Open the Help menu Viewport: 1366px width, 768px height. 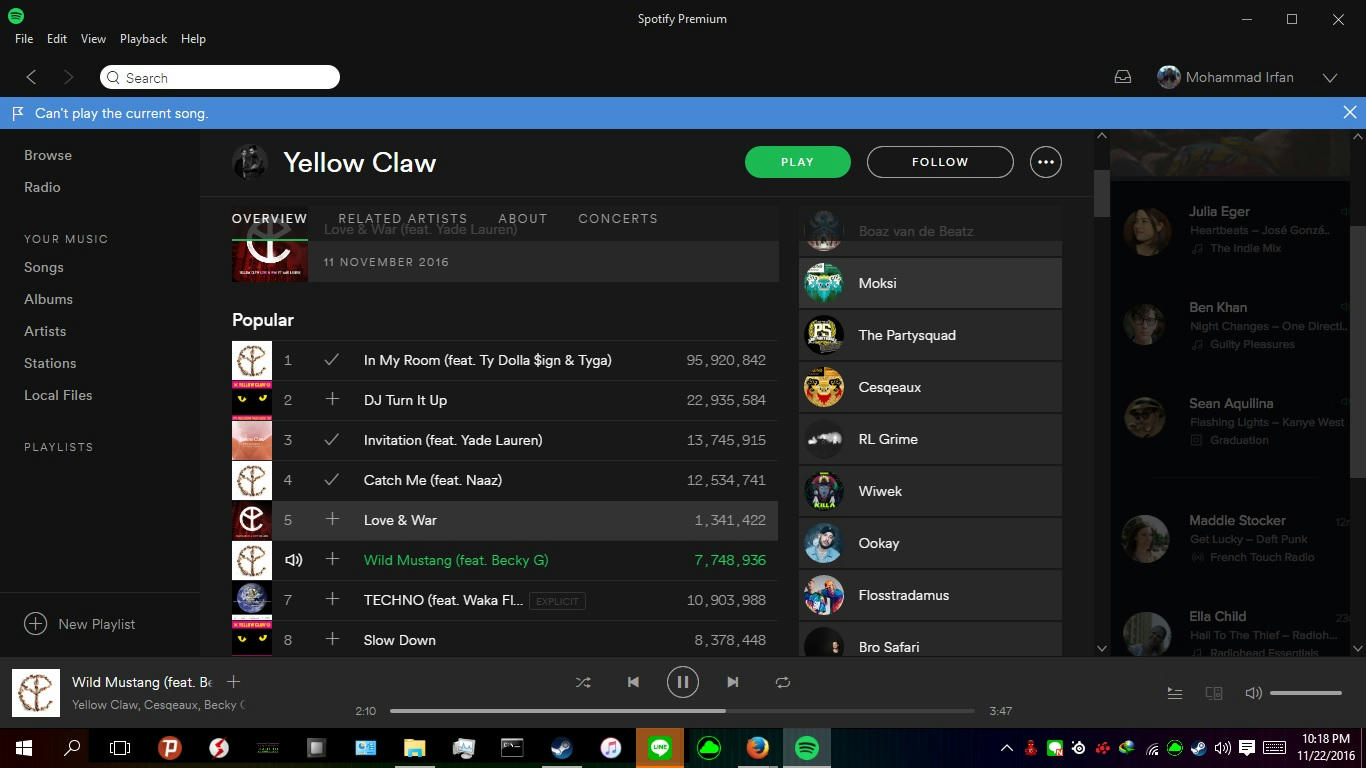(193, 38)
